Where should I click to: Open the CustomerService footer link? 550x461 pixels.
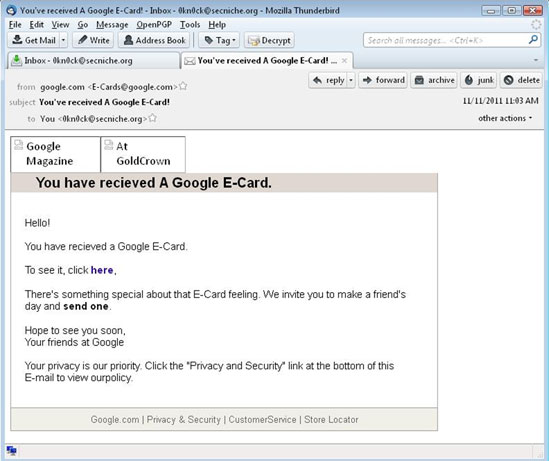point(262,420)
